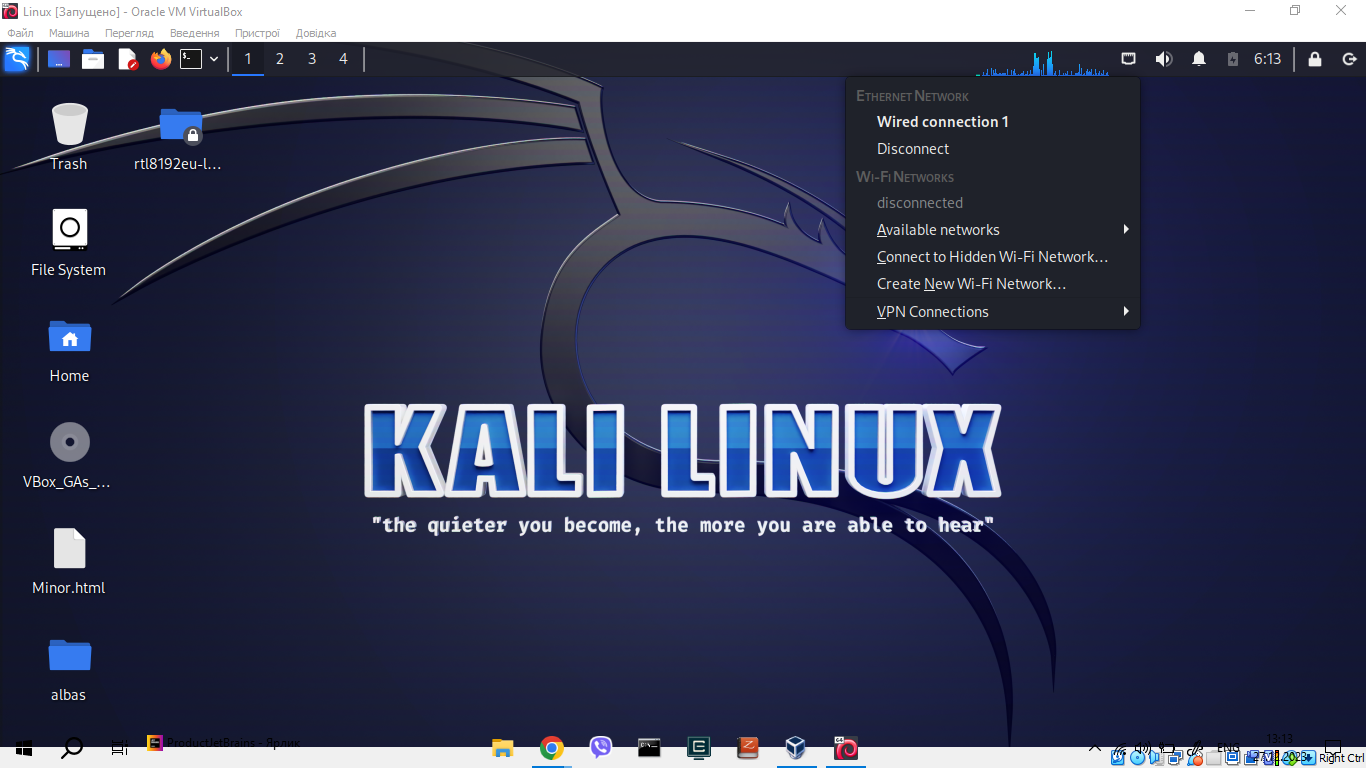Viewport: 1366px width, 768px height.
Task: Switch to workspace 3
Action: tap(312, 59)
